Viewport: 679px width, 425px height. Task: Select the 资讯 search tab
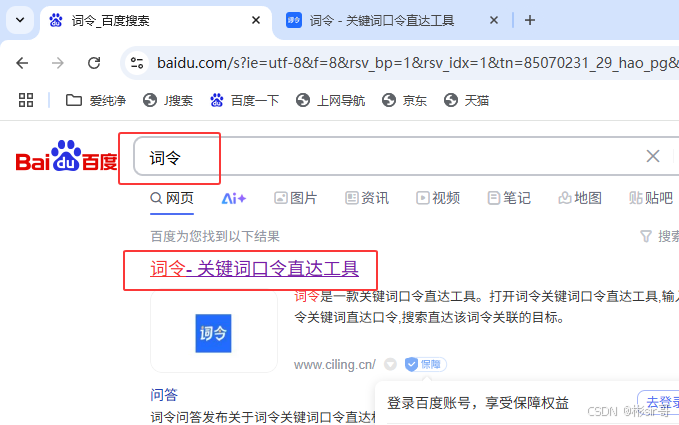coord(367,198)
